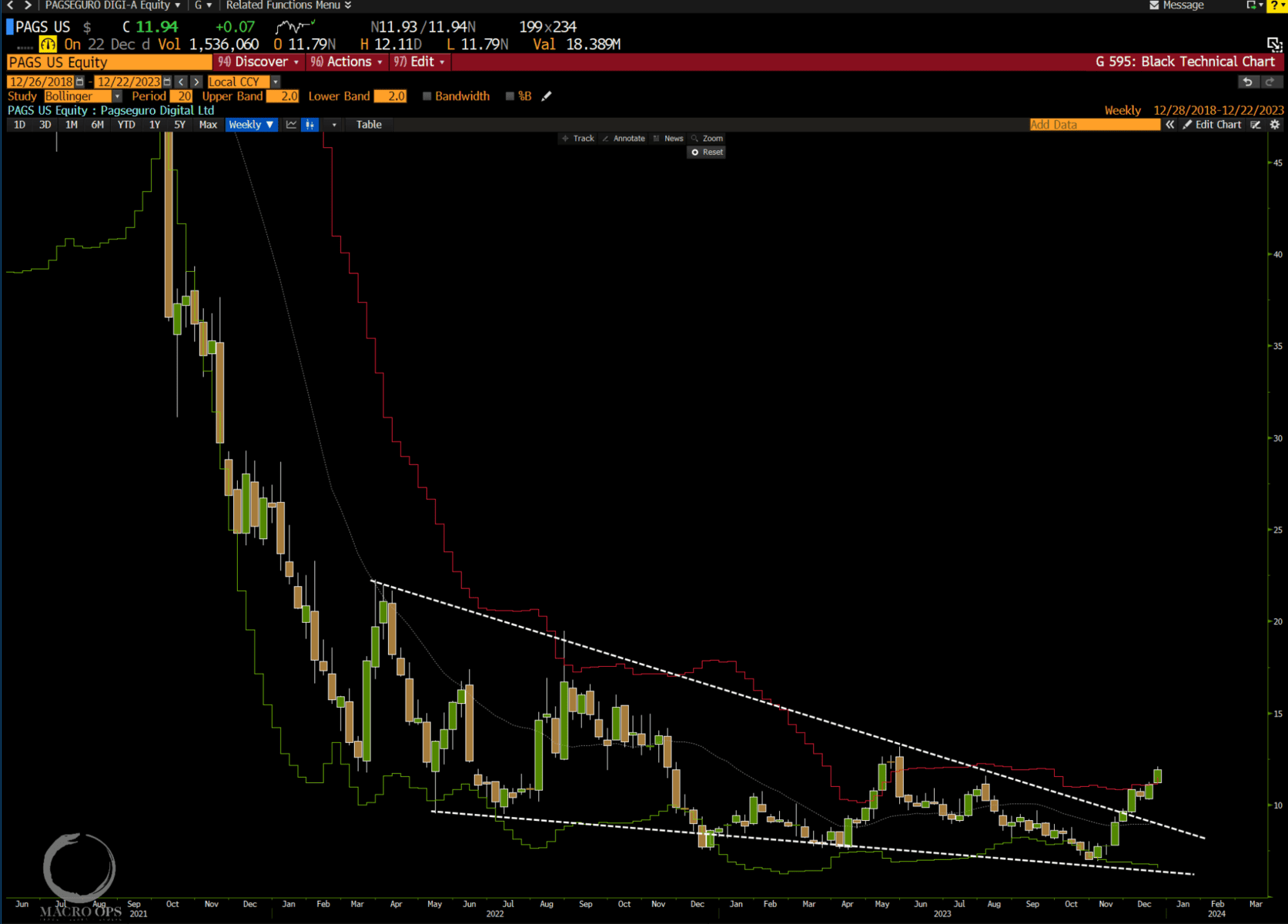Shift date range to next period
The height and width of the screenshot is (924, 1288).
[196, 82]
